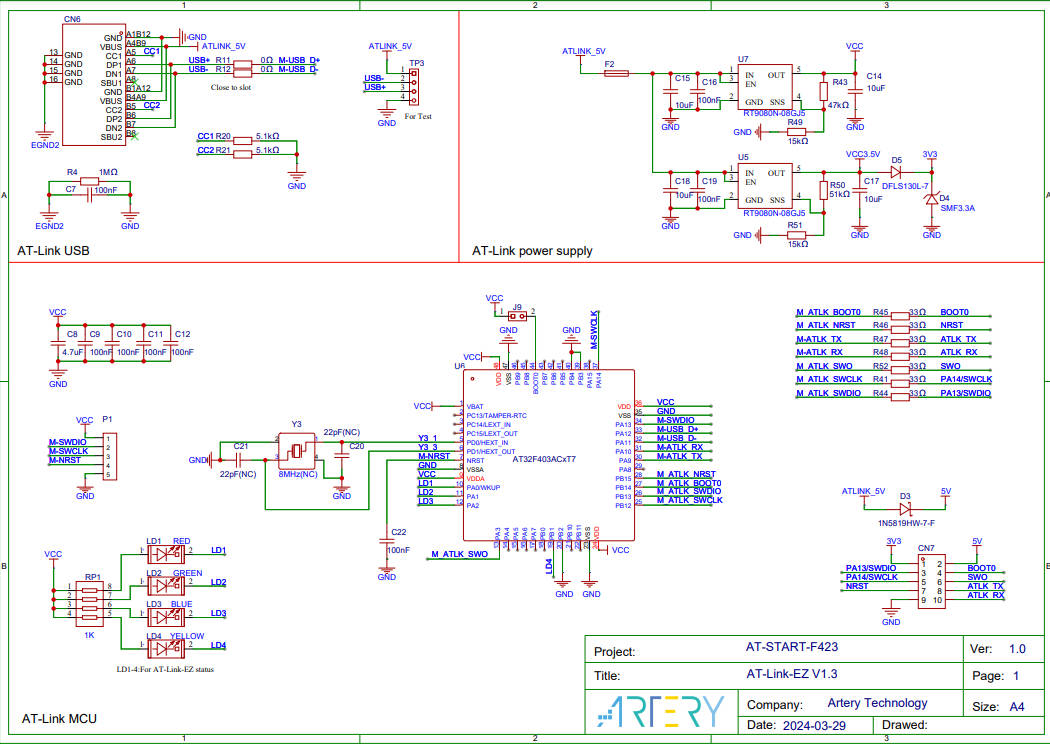
Task: Click the R50 '51kΩ' value
Action: pos(839,194)
